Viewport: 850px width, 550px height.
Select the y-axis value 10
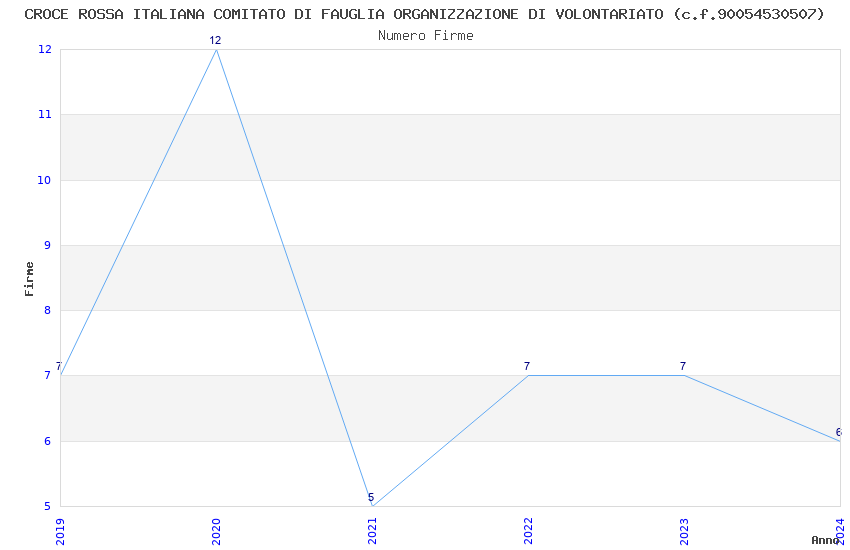tap(44, 180)
